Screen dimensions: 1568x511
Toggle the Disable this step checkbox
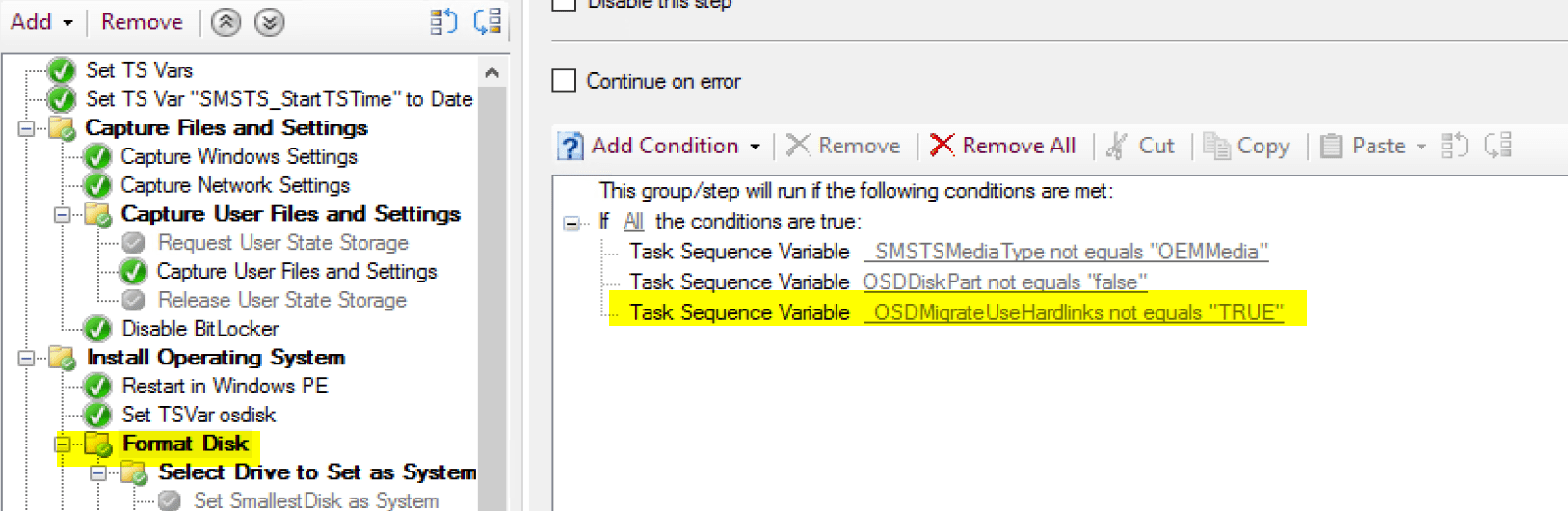pyautogui.click(x=564, y=4)
